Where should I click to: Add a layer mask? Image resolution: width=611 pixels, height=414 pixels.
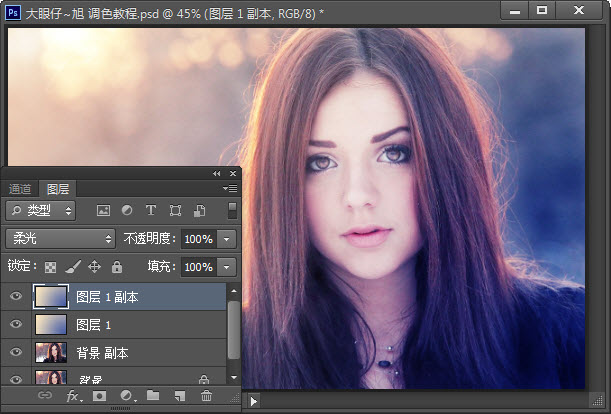tap(100, 397)
